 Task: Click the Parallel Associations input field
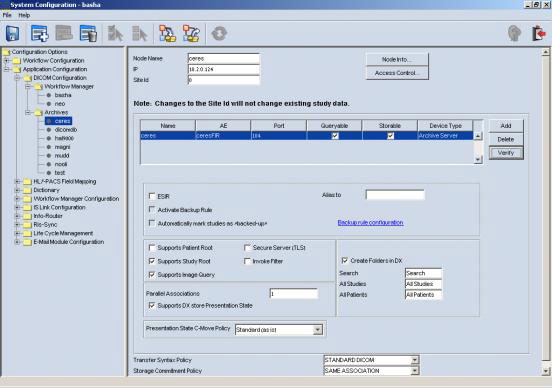click(x=294, y=293)
